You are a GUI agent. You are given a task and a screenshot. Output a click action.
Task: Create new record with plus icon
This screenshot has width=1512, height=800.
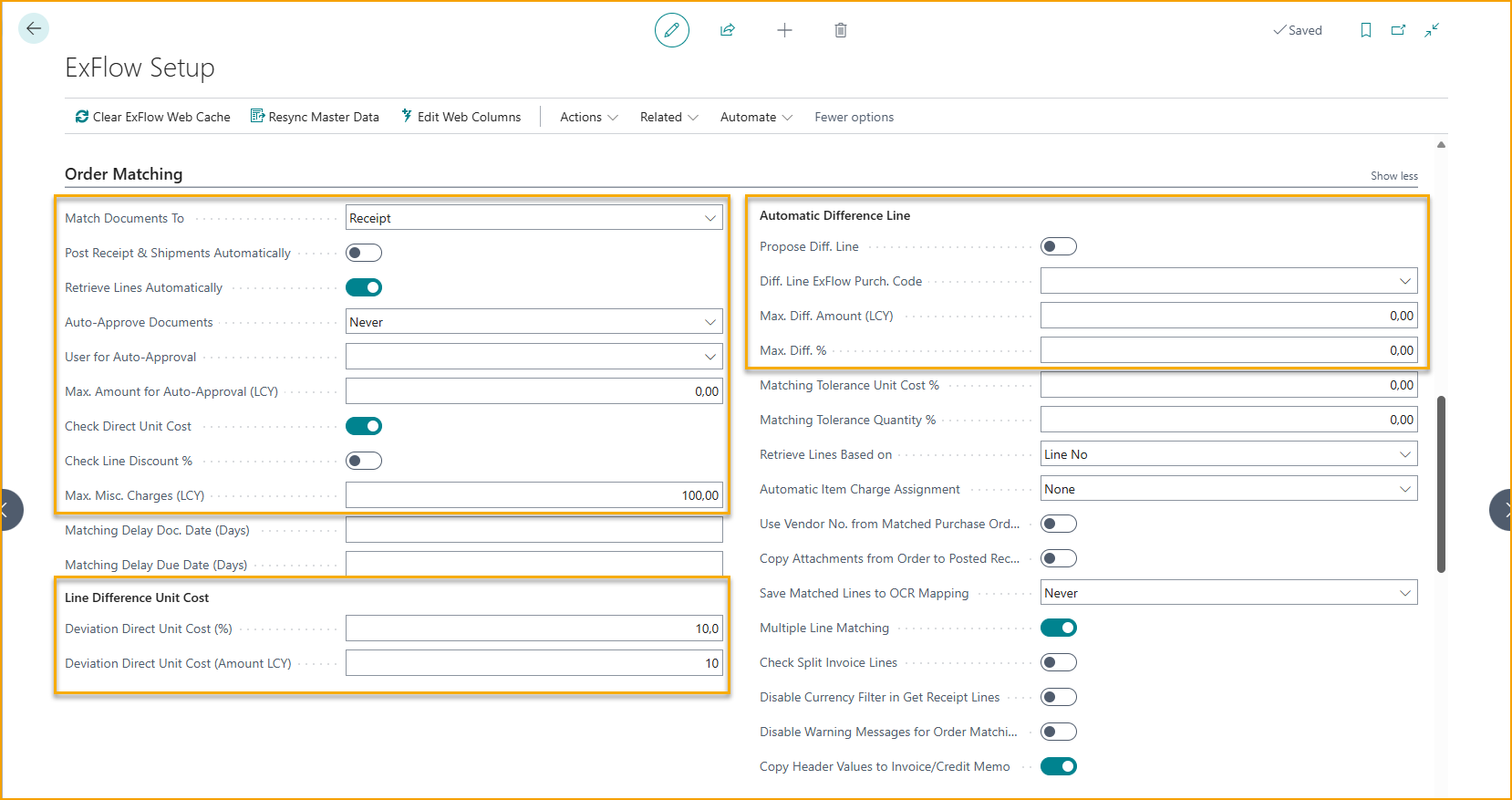[x=784, y=30]
